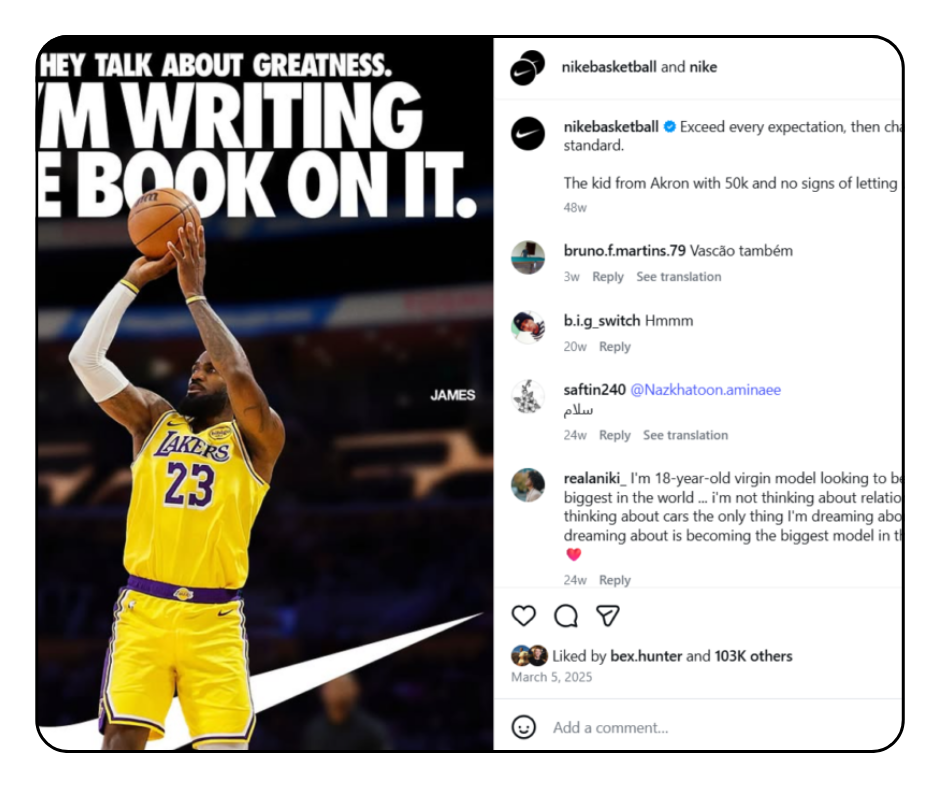Click the LeBron James Lakers post image
940x788 pixels.
[264, 393]
